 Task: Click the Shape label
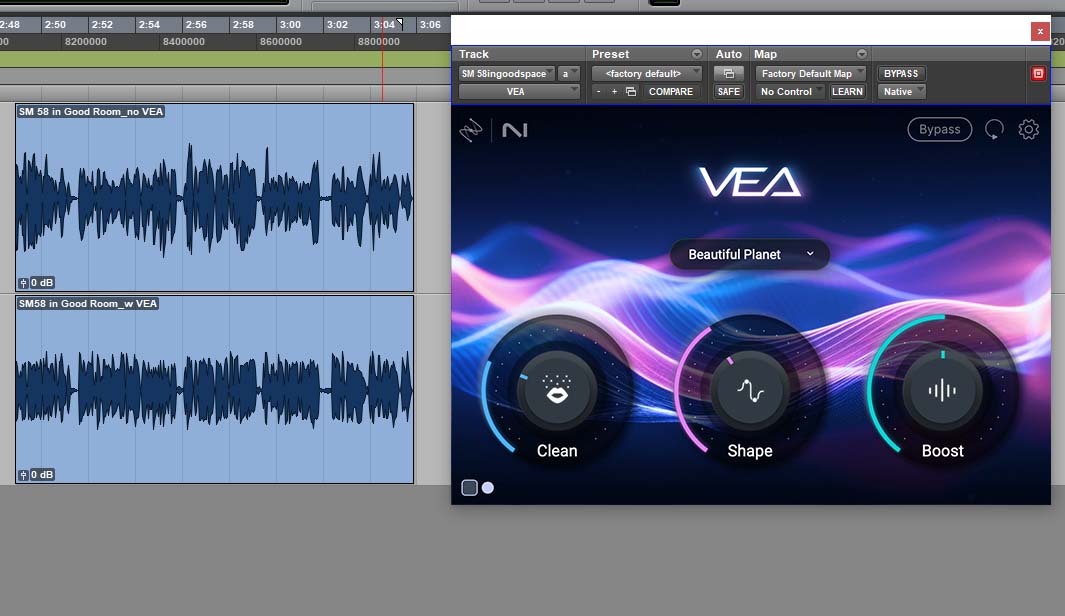pos(750,451)
